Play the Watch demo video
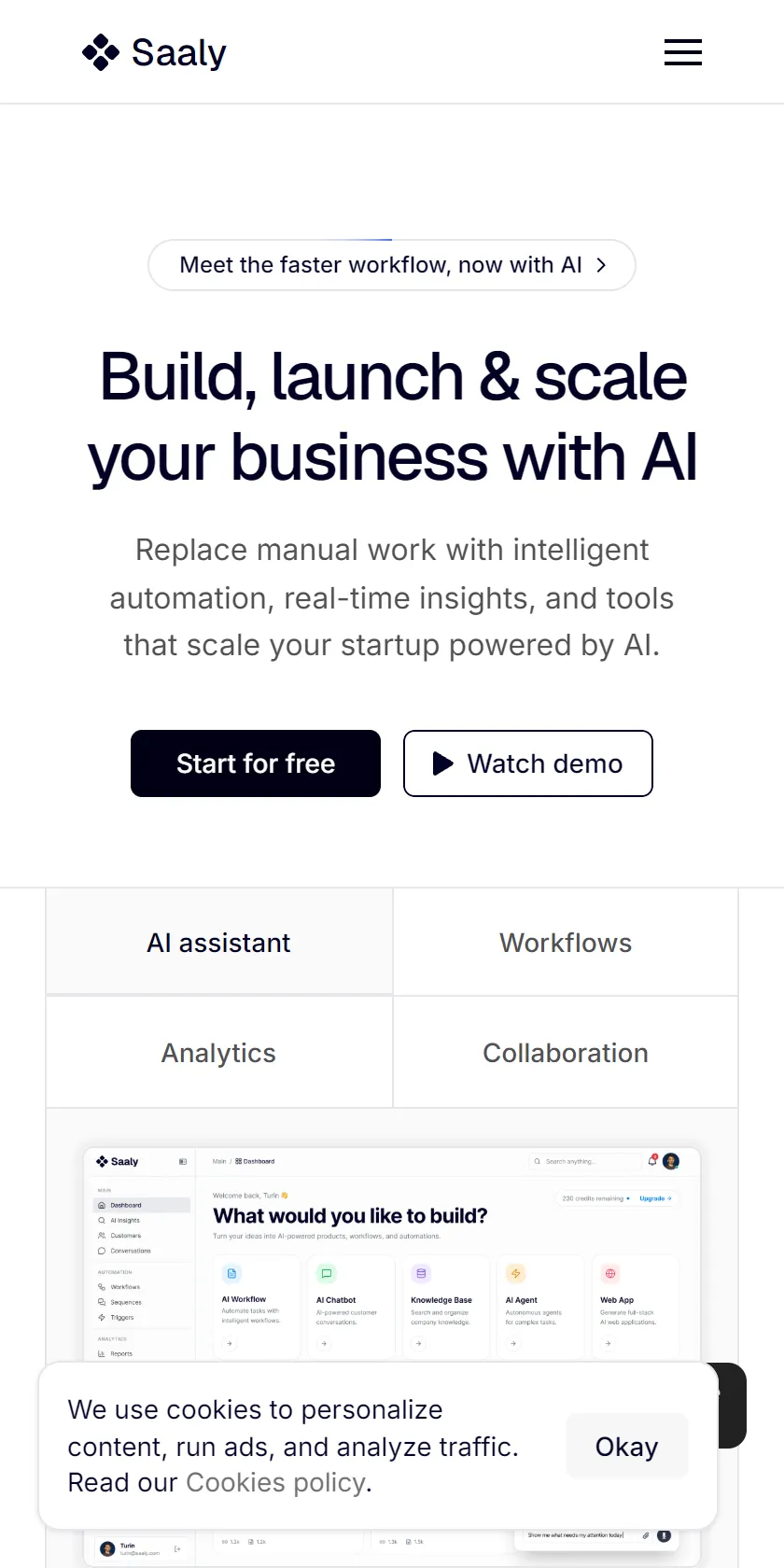This screenshot has height=1568, width=784. pyautogui.click(x=528, y=763)
